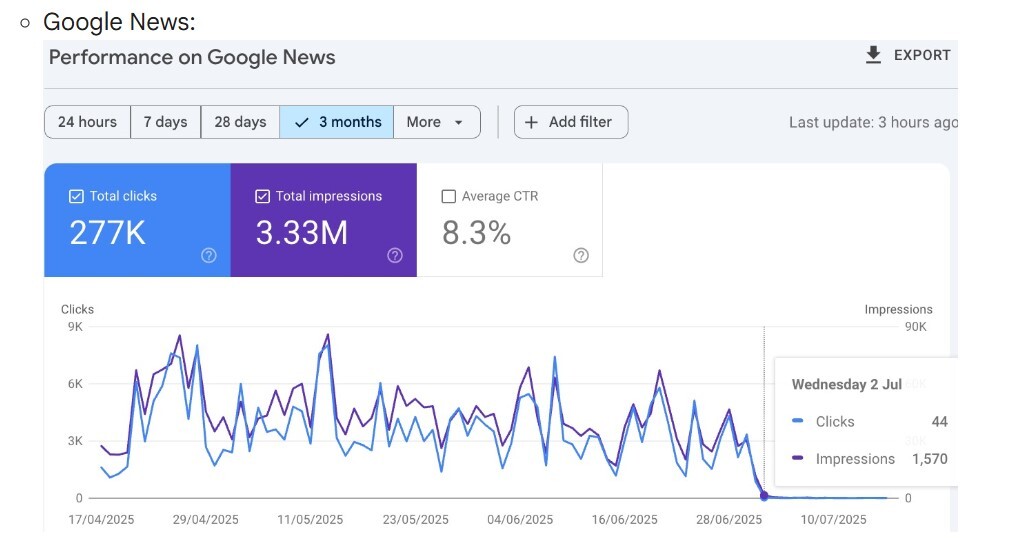Click the 28/06/2025 axis date label
The height and width of the screenshot is (538, 1018).
tap(729, 520)
